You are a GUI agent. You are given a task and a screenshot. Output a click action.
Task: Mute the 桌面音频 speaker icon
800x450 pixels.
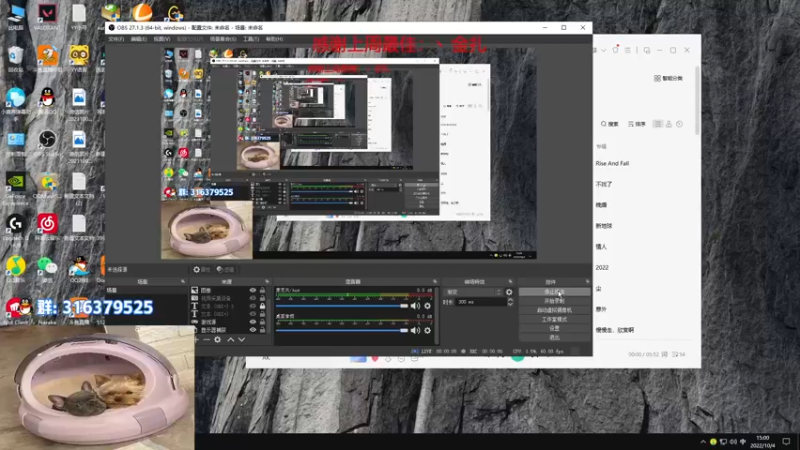[415, 331]
